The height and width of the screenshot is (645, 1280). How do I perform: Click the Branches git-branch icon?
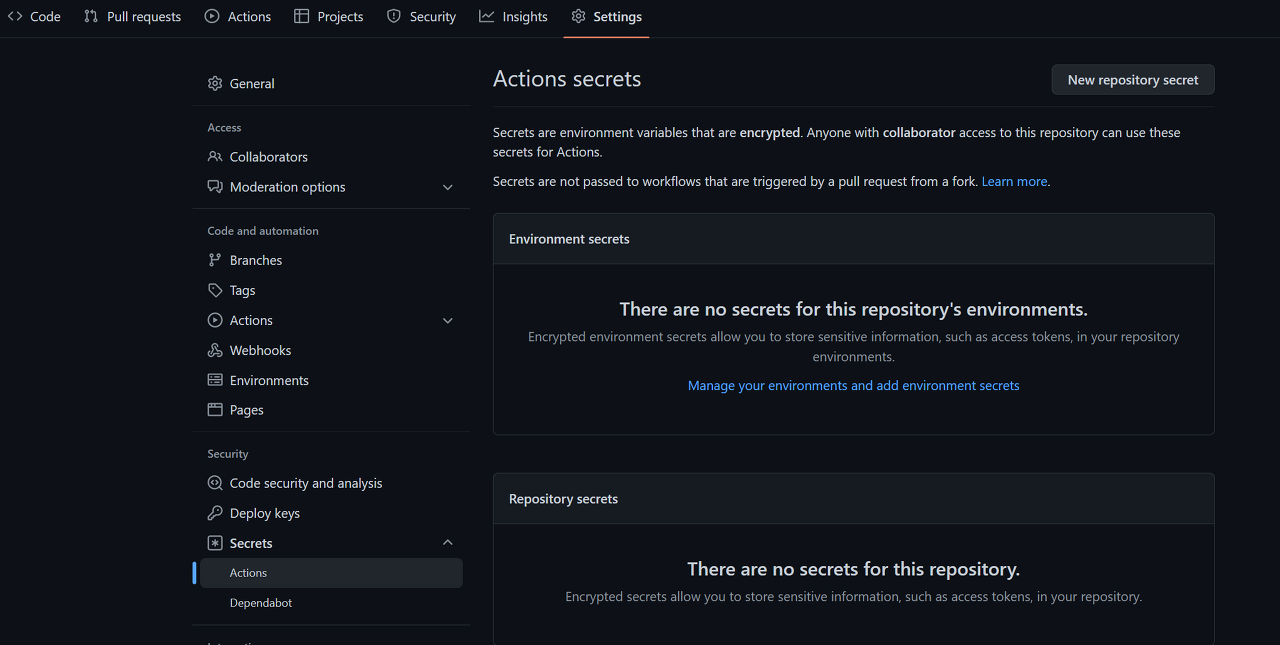pos(215,260)
